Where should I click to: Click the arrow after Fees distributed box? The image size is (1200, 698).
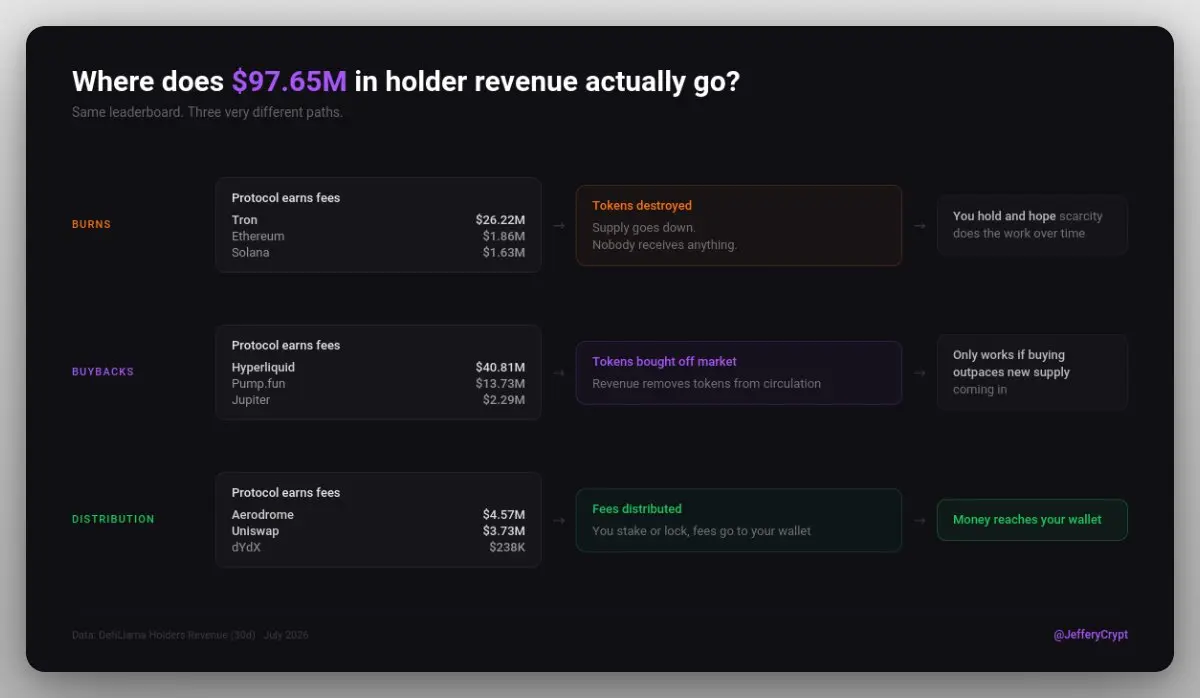(x=920, y=520)
